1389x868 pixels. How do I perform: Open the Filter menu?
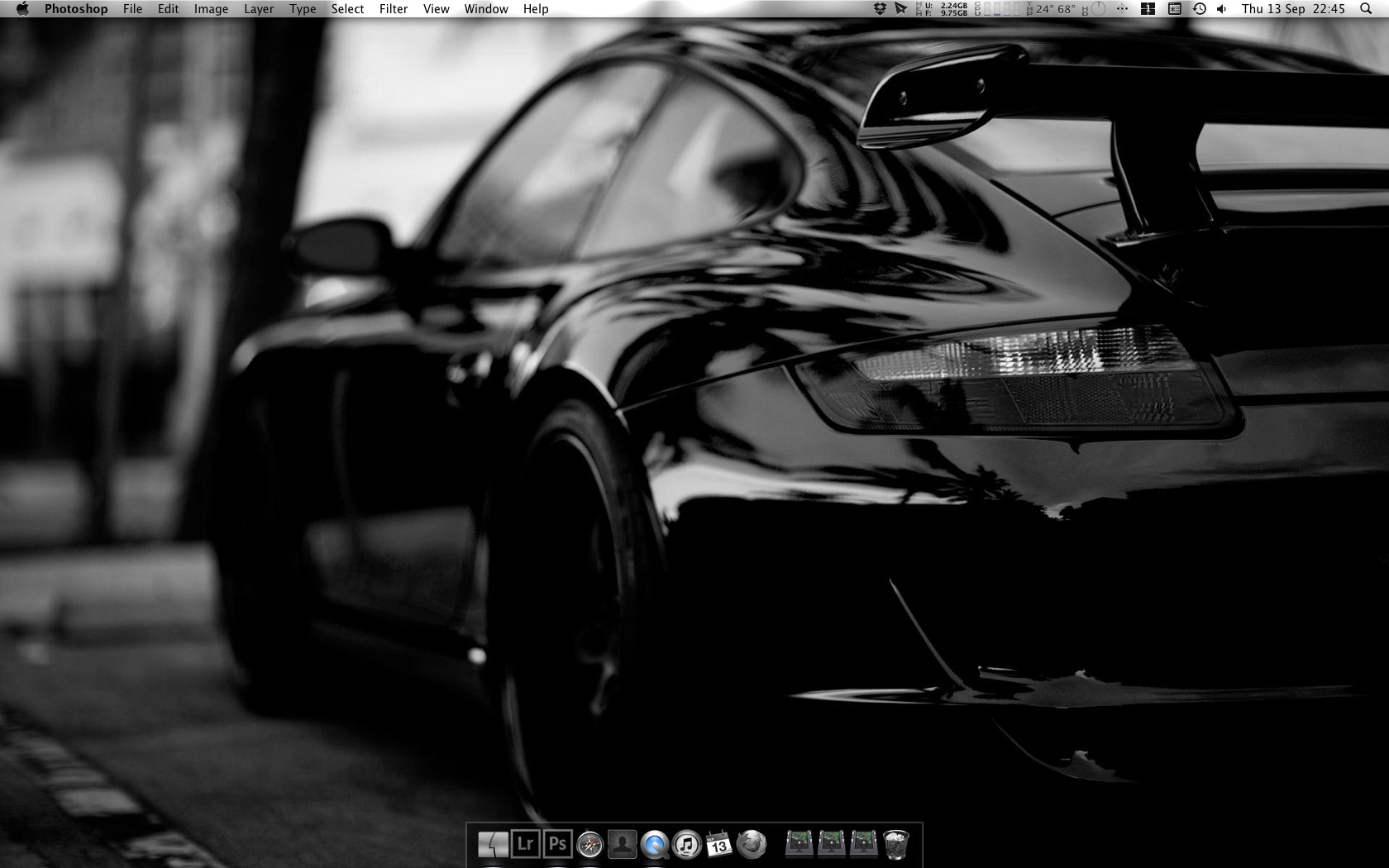coord(394,9)
